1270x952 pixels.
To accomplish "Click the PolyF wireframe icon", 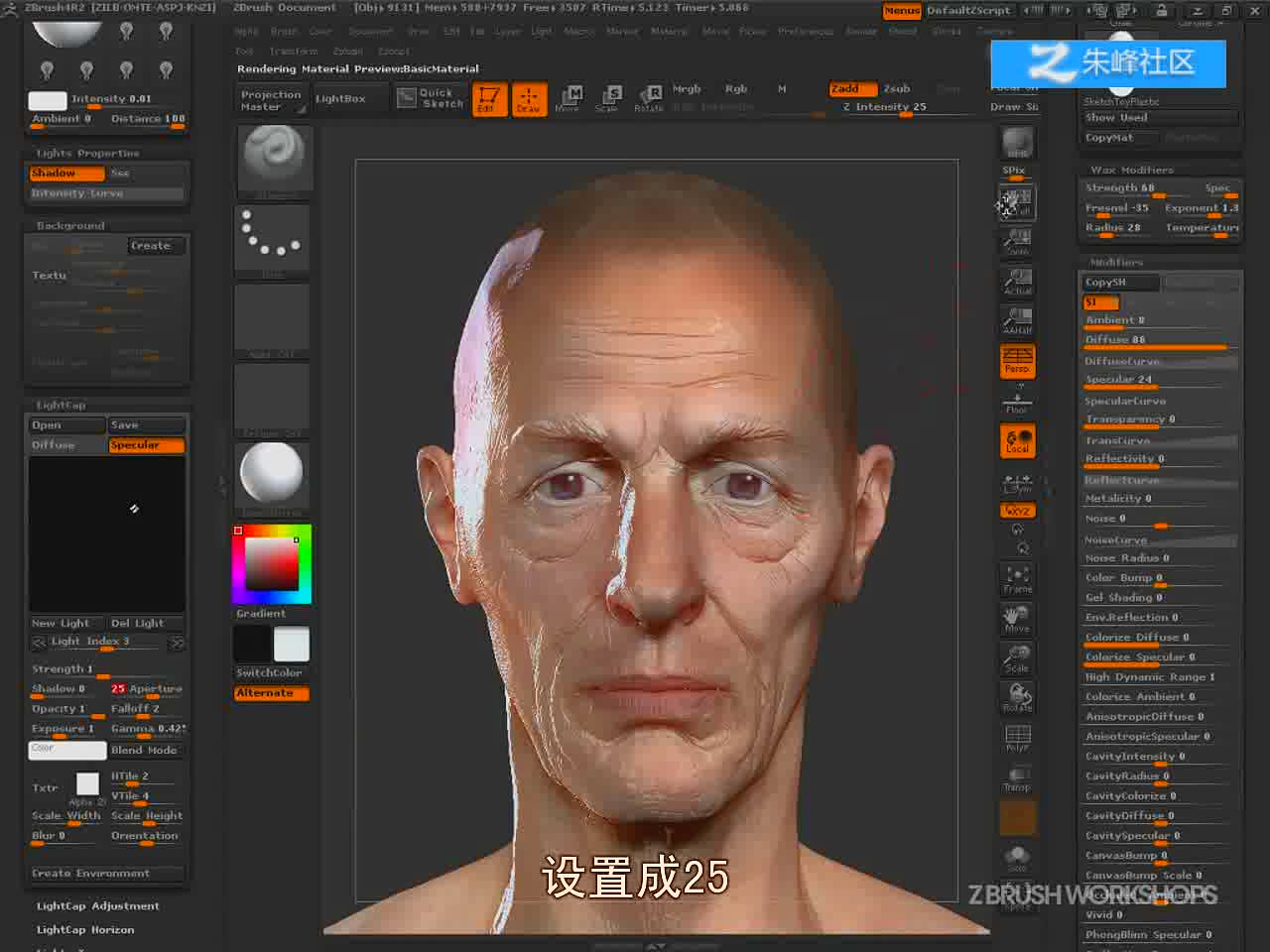I will 1017,738.
